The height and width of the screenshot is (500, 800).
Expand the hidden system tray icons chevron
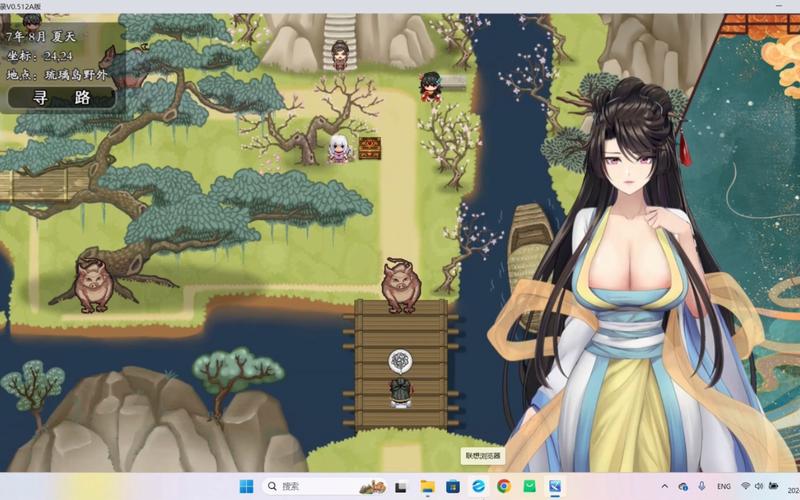tap(665, 486)
